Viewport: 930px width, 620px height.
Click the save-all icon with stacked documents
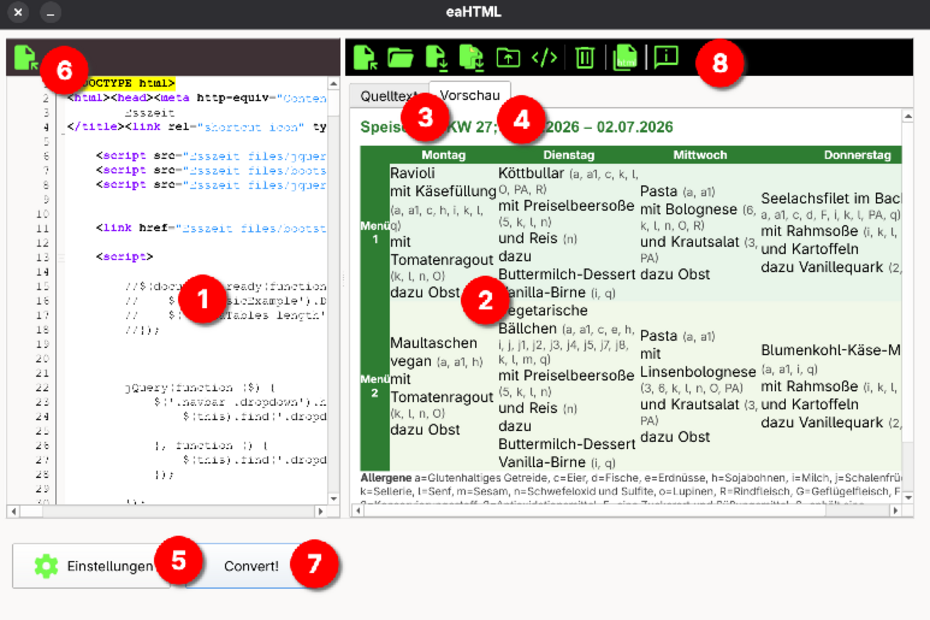[472, 58]
